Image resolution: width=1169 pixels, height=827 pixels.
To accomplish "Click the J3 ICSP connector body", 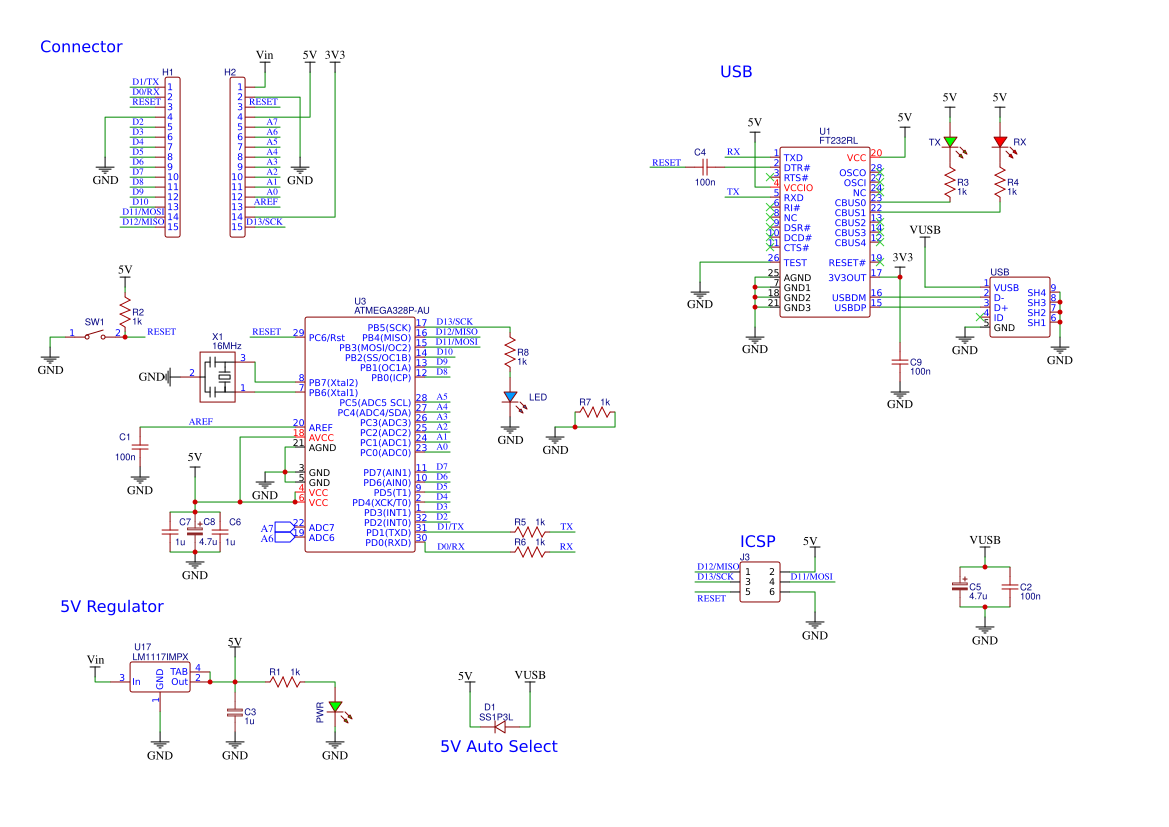I will pyautogui.click(x=760, y=582).
